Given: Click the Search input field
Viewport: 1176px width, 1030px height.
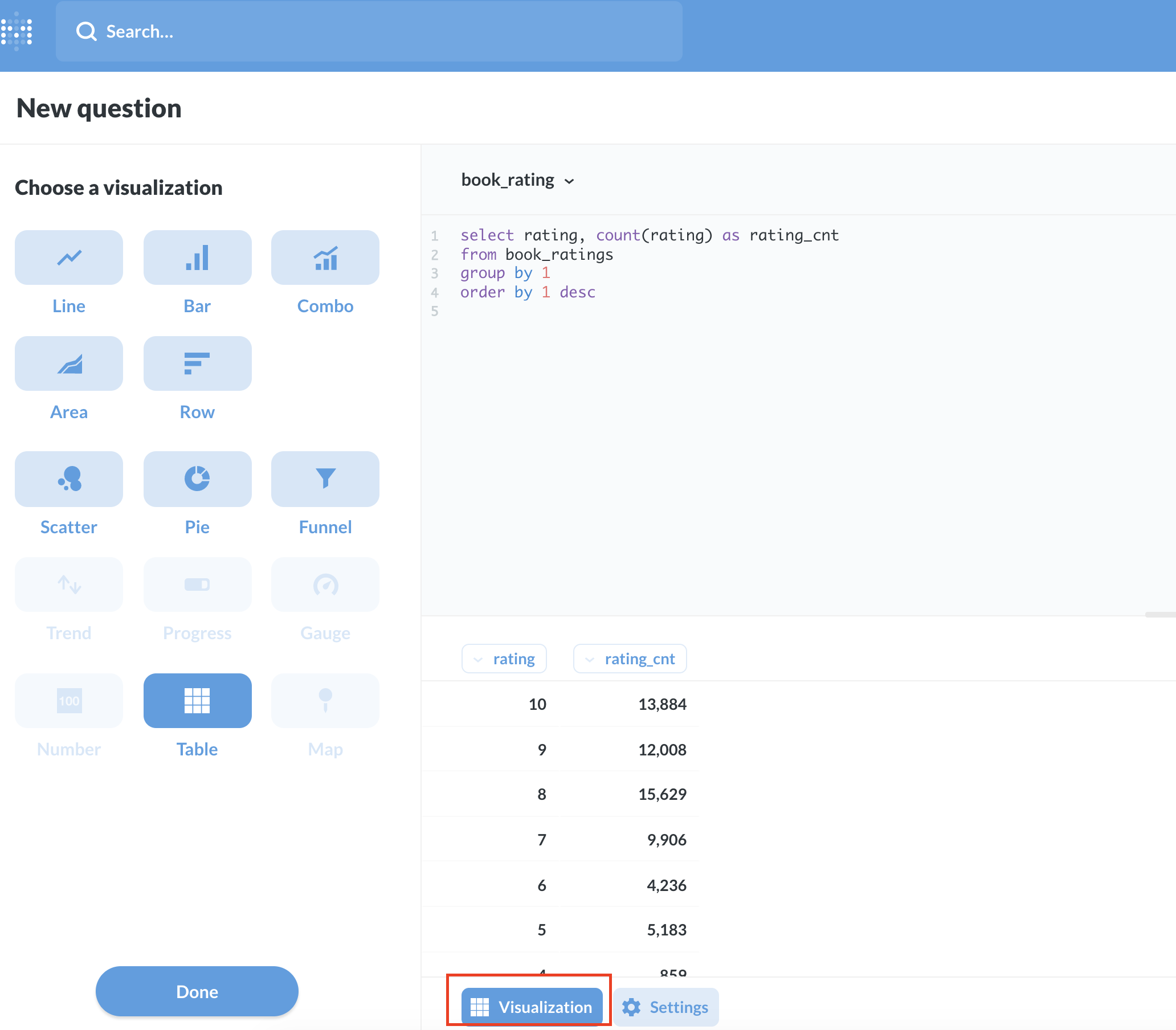Looking at the screenshot, I should pyautogui.click(x=369, y=31).
